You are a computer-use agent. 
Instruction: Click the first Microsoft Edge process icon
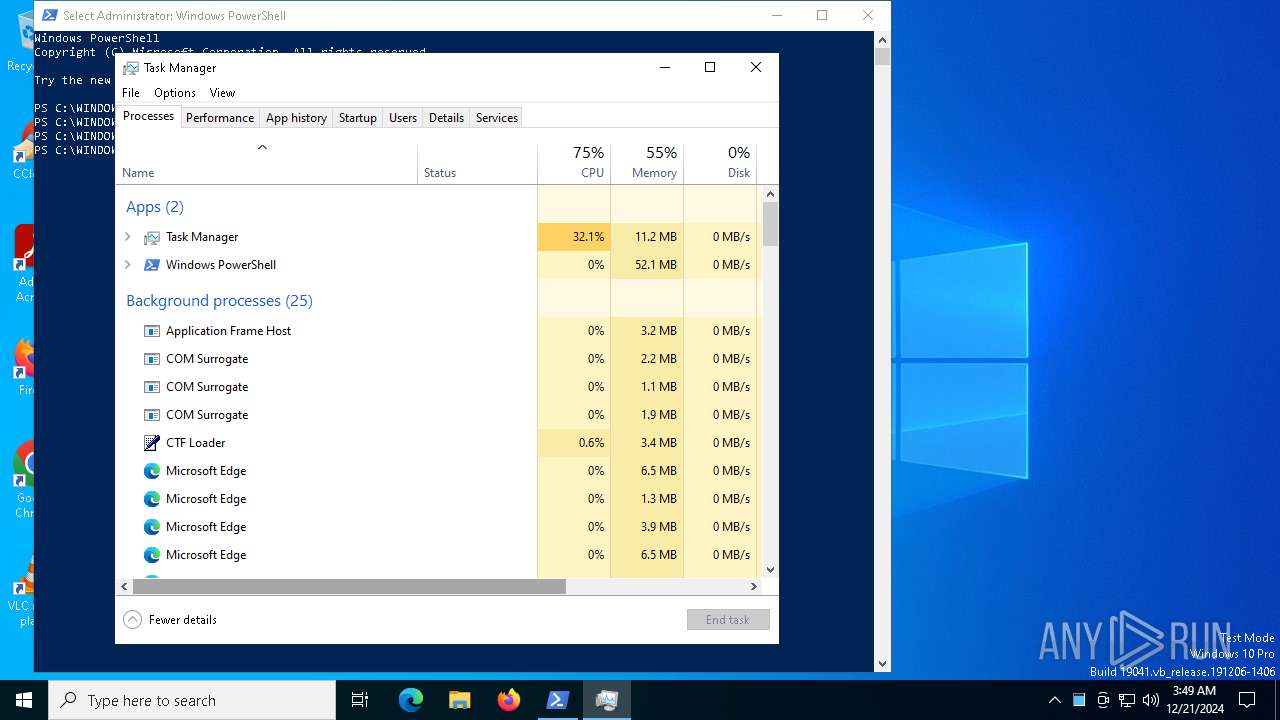(x=152, y=471)
